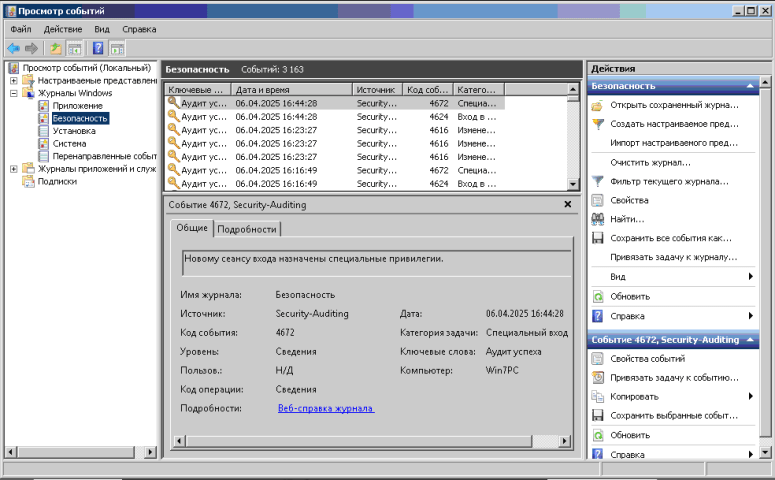Expand Журналы приложений и служб node
Screen dimensions: 775x480
click(14, 169)
